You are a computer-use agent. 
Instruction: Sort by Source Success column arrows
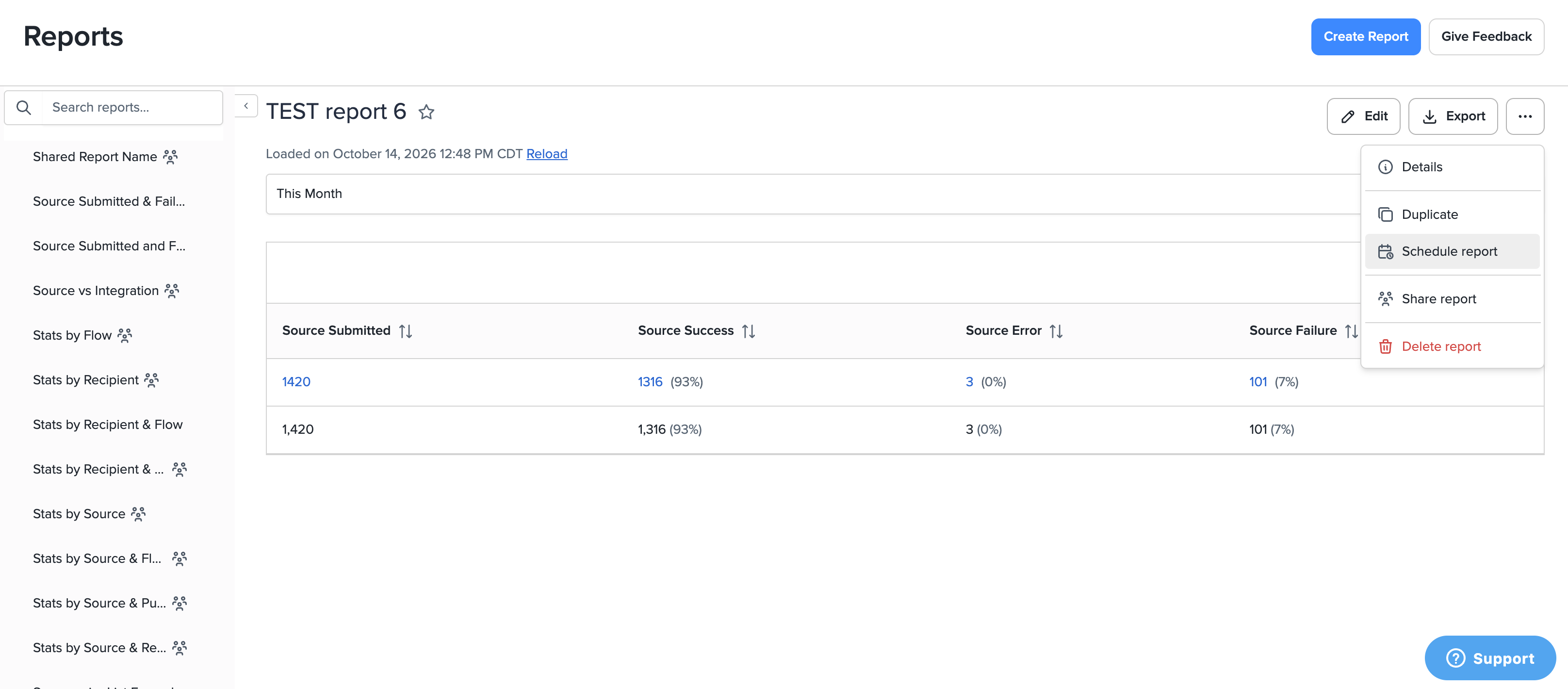pyautogui.click(x=749, y=331)
